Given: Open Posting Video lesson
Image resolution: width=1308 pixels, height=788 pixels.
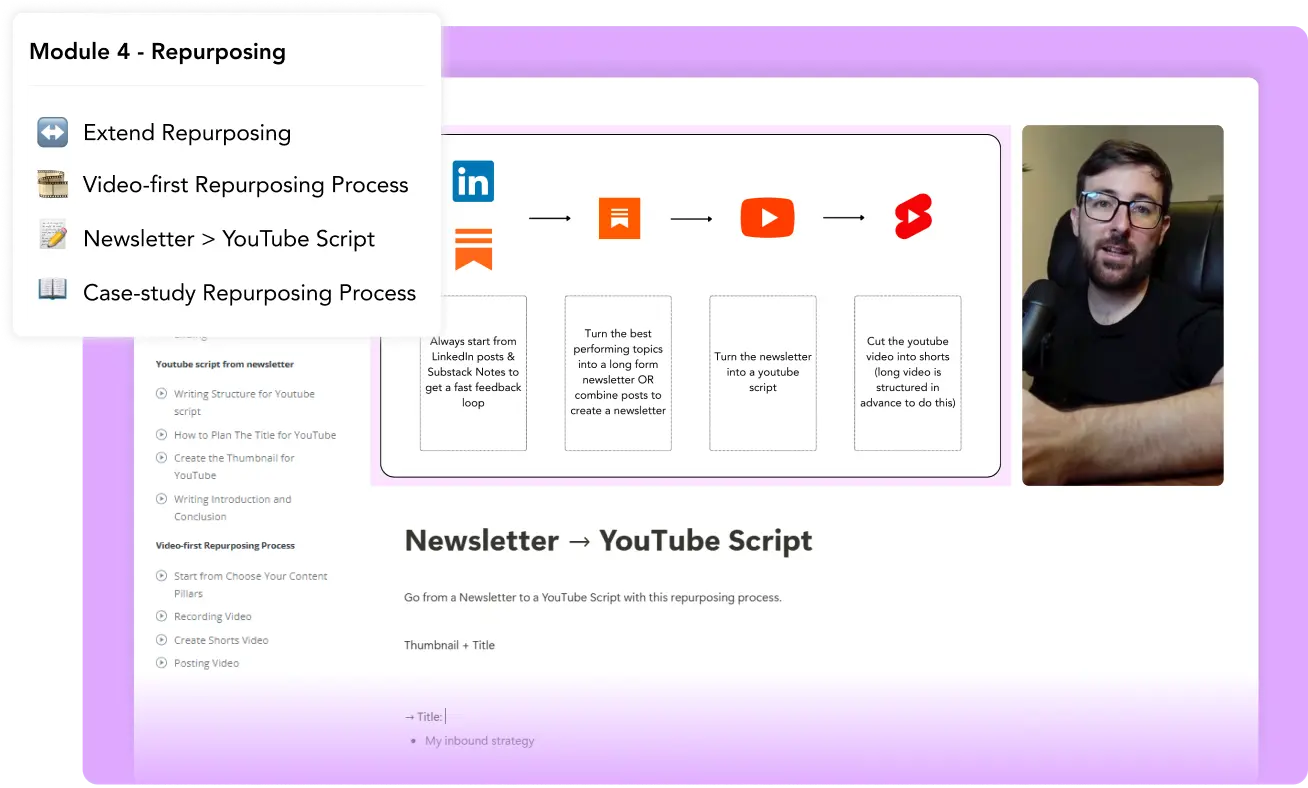Looking at the screenshot, I should point(206,663).
